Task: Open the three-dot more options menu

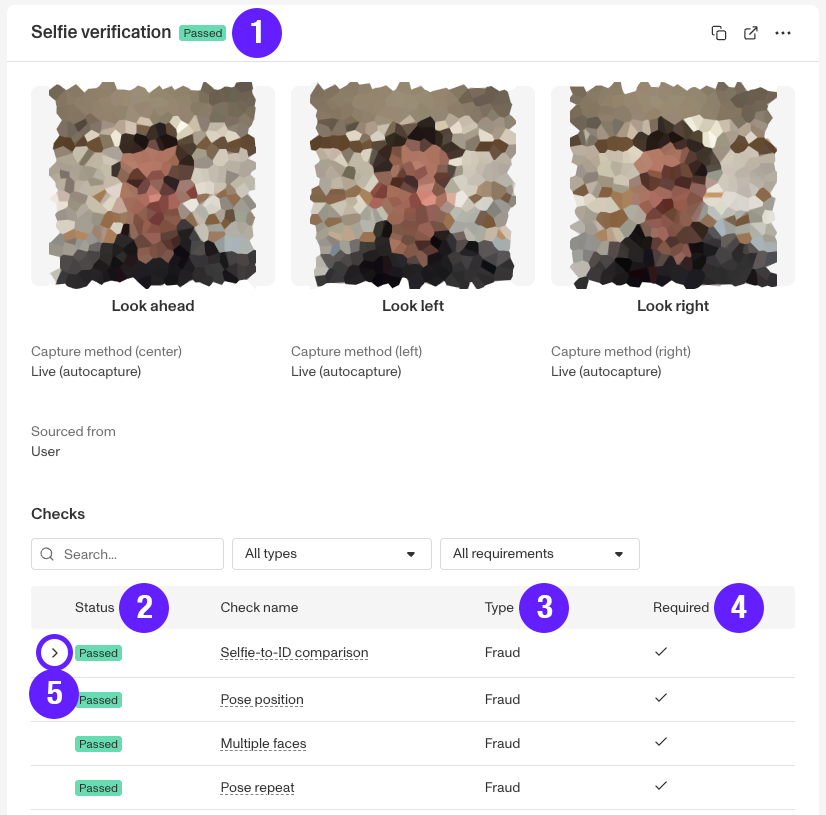Action: pyautogui.click(x=783, y=33)
